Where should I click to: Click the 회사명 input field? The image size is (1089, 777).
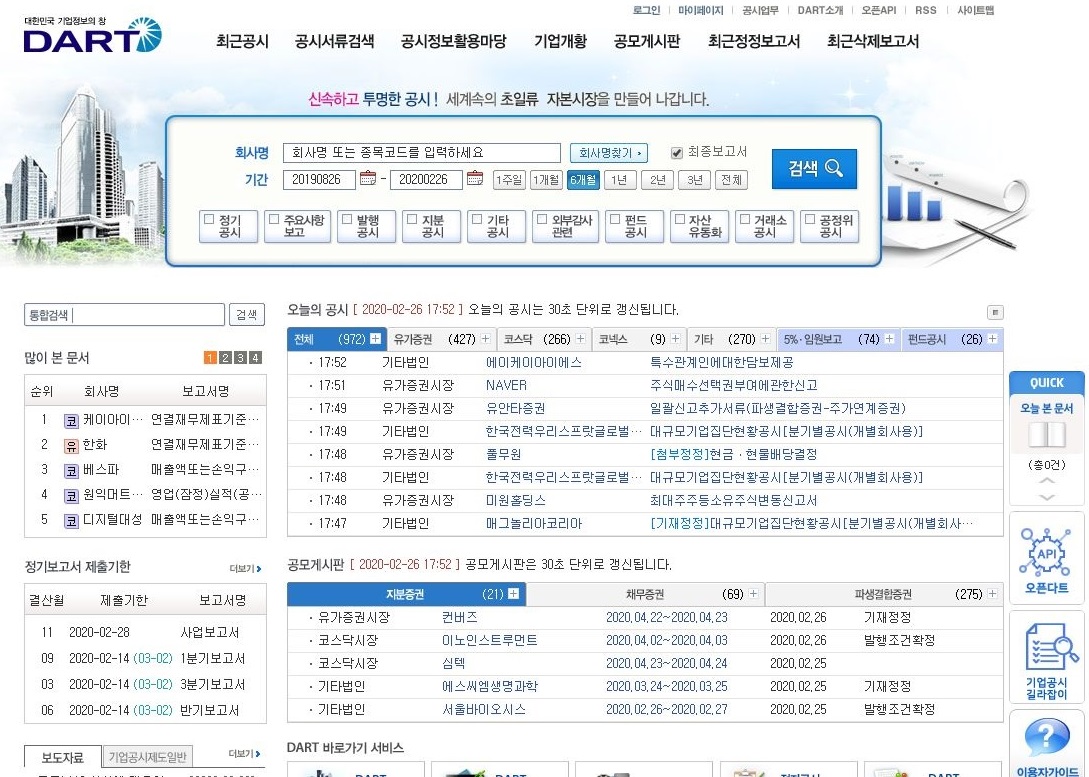(x=422, y=153)
